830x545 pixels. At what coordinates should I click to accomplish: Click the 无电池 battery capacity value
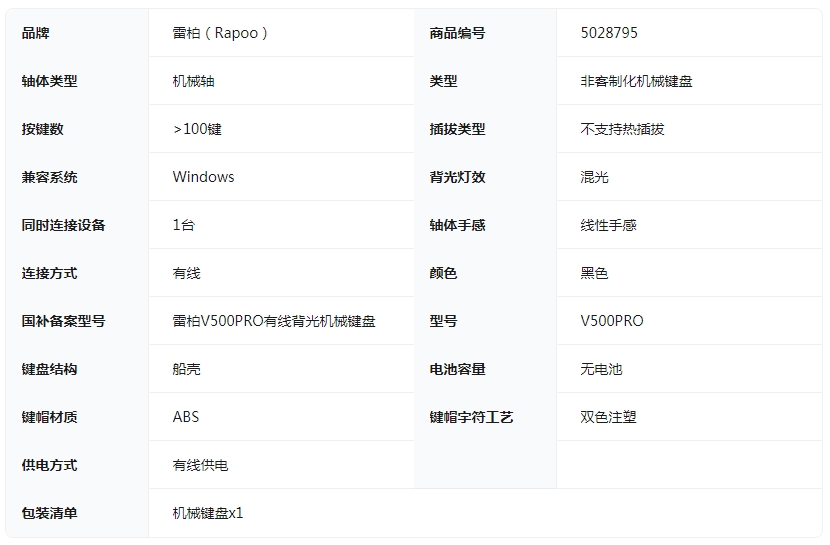tap(601, 369)
